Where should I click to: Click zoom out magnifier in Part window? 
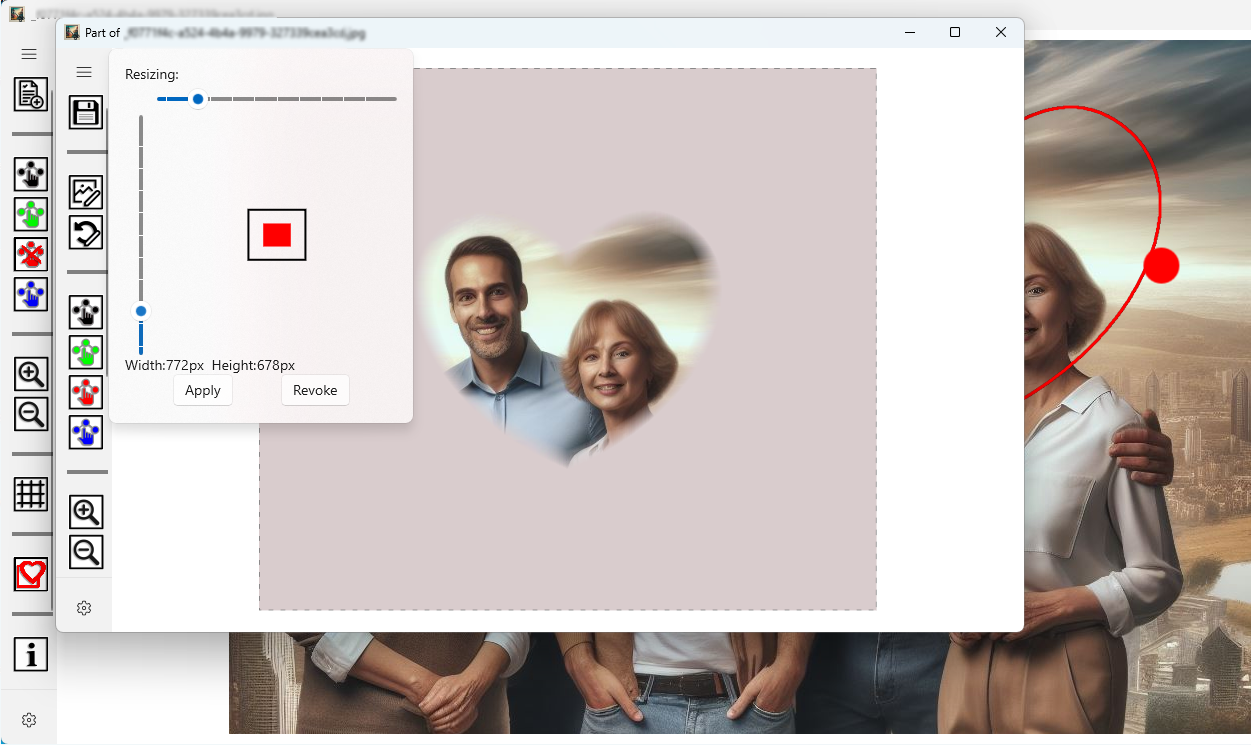click(x=86, y=552)
